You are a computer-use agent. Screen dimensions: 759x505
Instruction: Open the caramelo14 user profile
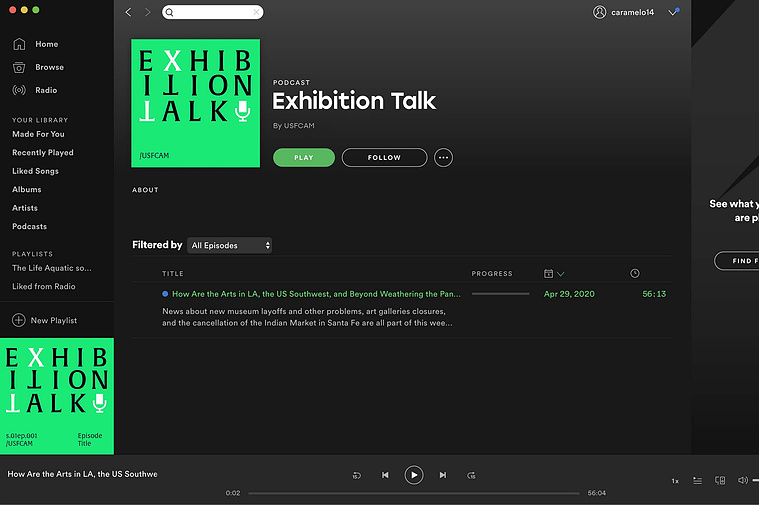pos(623,12)
